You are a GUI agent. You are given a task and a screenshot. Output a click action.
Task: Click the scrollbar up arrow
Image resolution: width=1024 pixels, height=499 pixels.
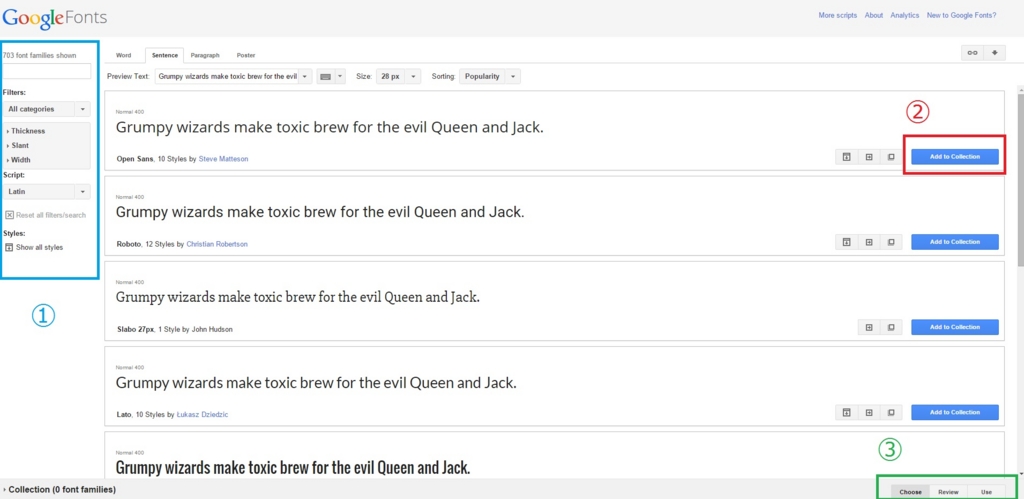[1020, 88]
